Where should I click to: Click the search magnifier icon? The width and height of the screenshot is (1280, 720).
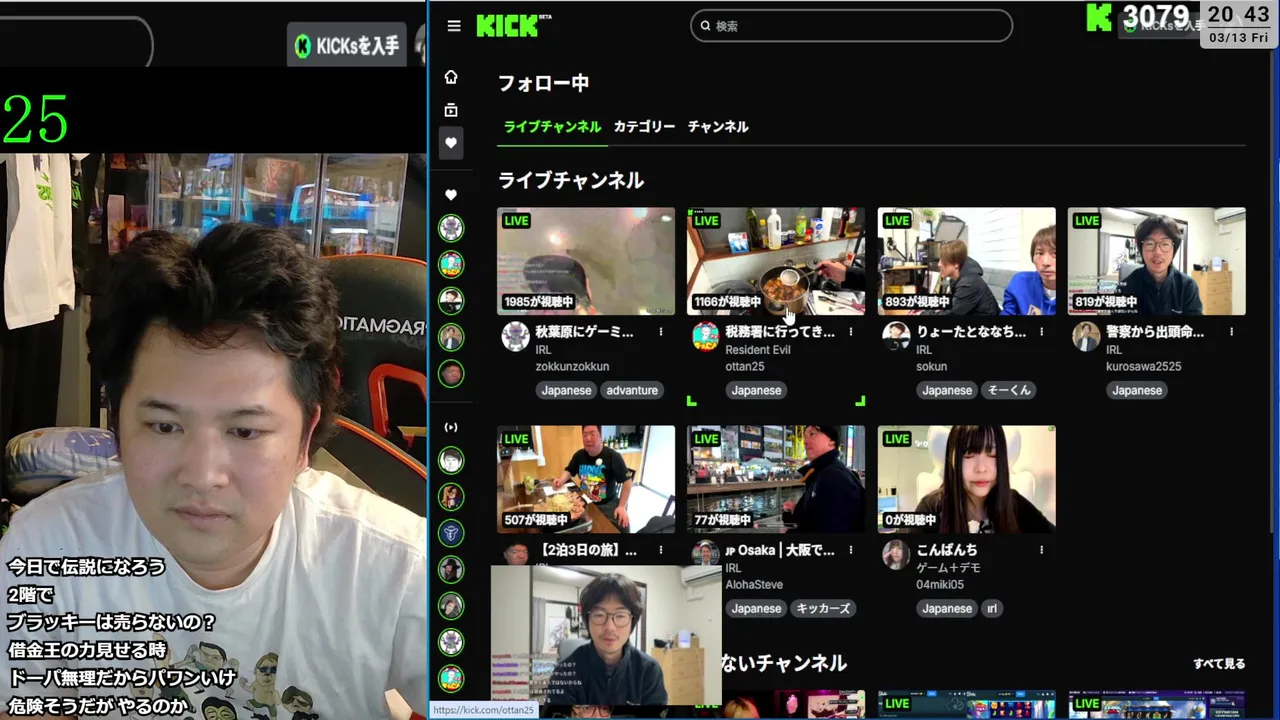(705, 26)
